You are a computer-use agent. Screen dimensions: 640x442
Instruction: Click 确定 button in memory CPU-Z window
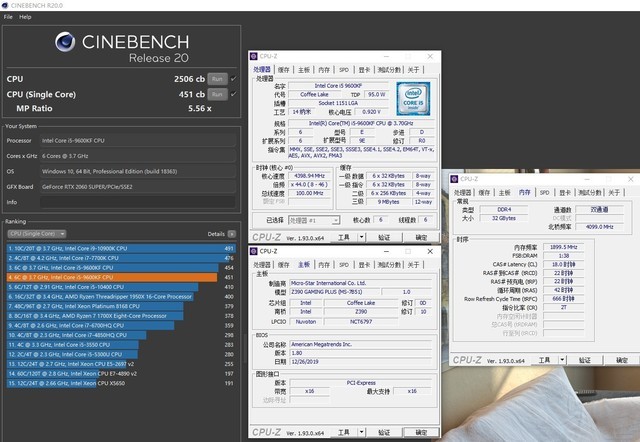pyautogui.click(x=622, y=360)
